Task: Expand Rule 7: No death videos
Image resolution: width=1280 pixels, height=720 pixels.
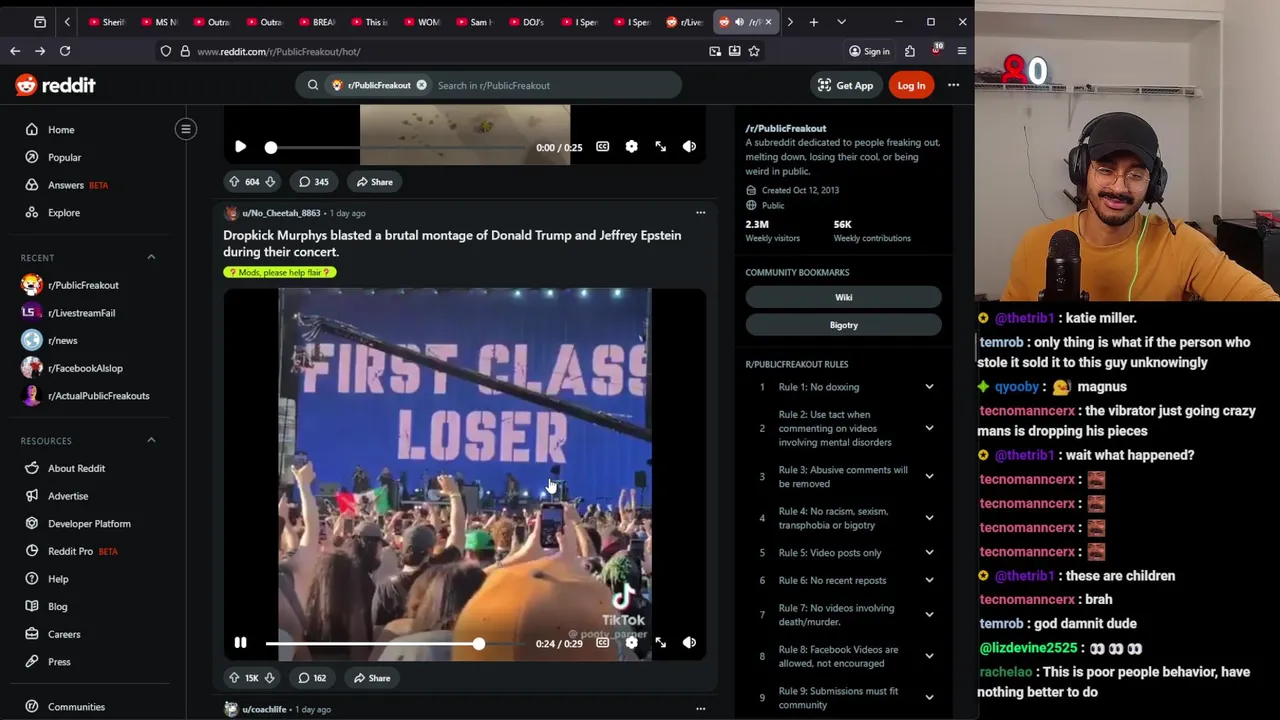Action: click(x=844, y=614)
